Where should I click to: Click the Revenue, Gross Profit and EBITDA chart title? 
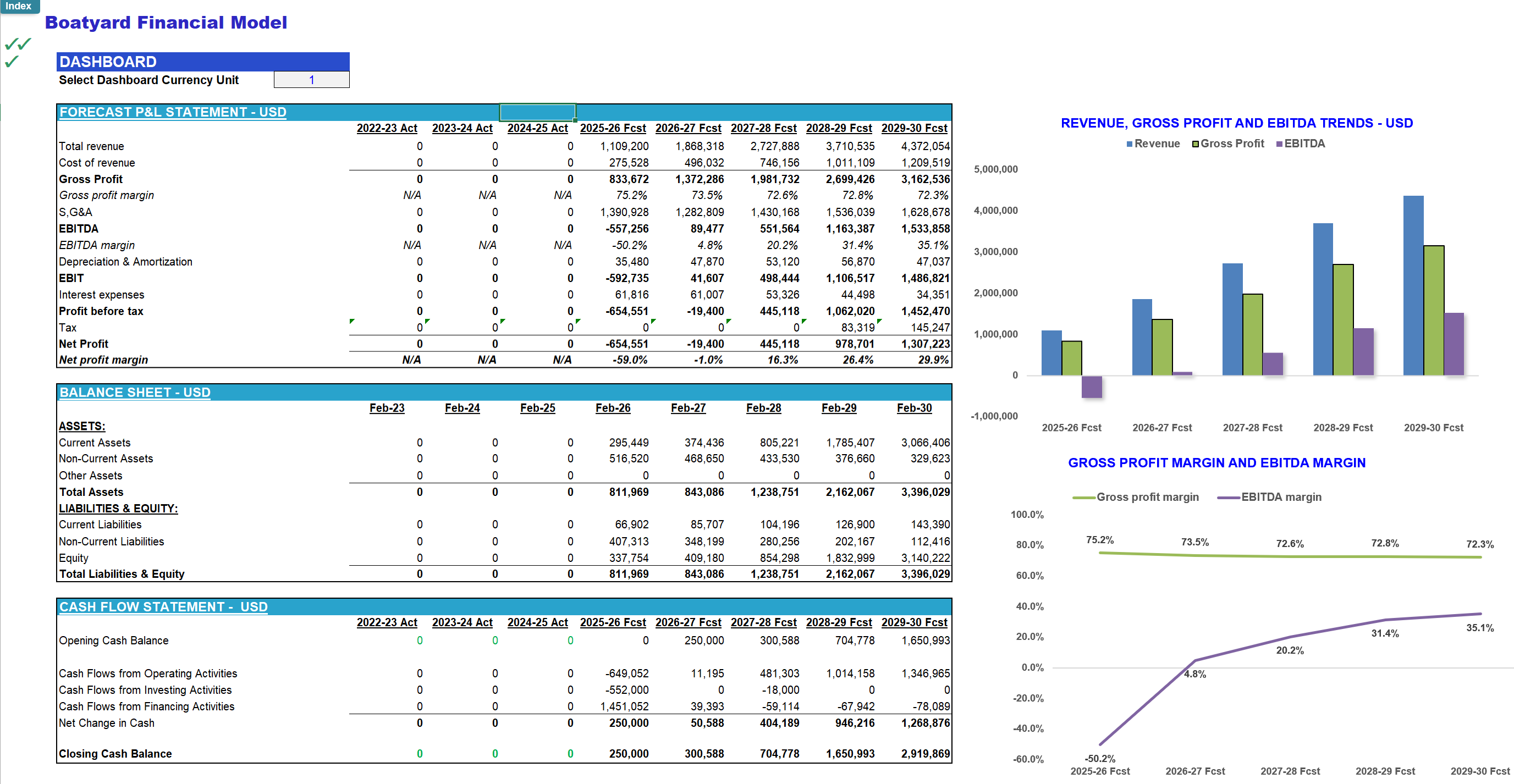click(1237, 123)
